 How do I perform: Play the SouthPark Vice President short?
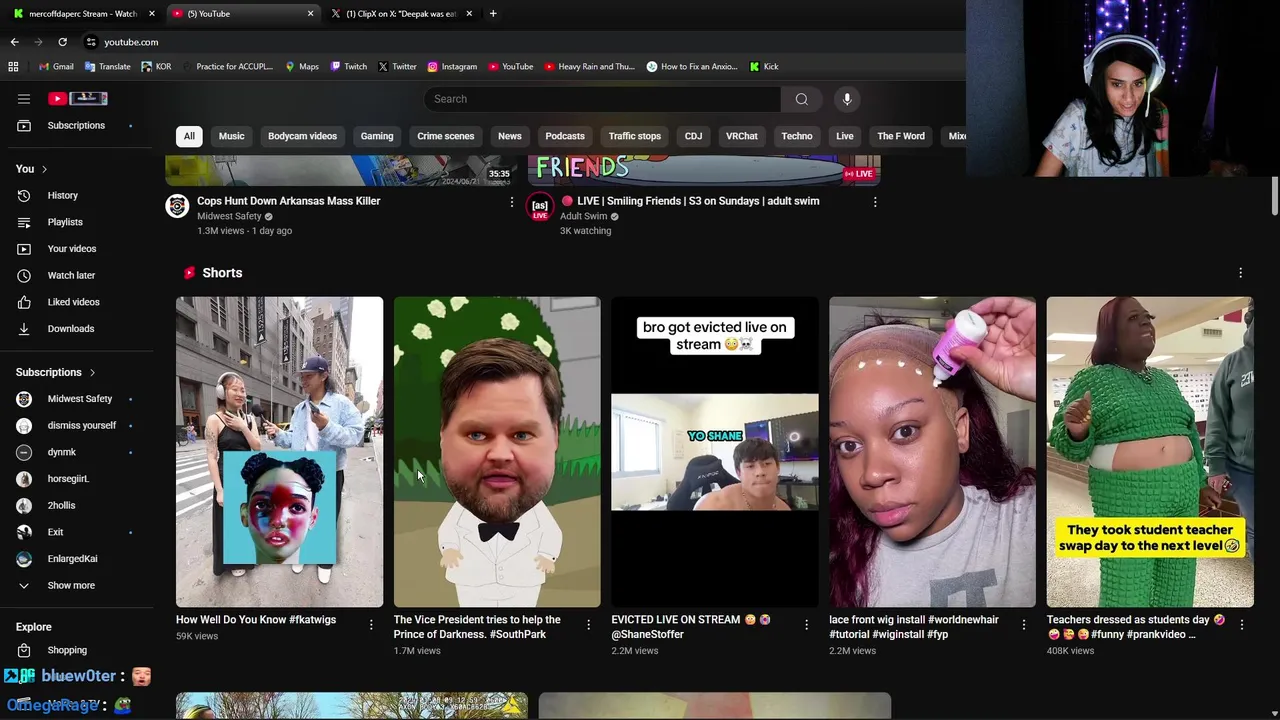point(497,452)
